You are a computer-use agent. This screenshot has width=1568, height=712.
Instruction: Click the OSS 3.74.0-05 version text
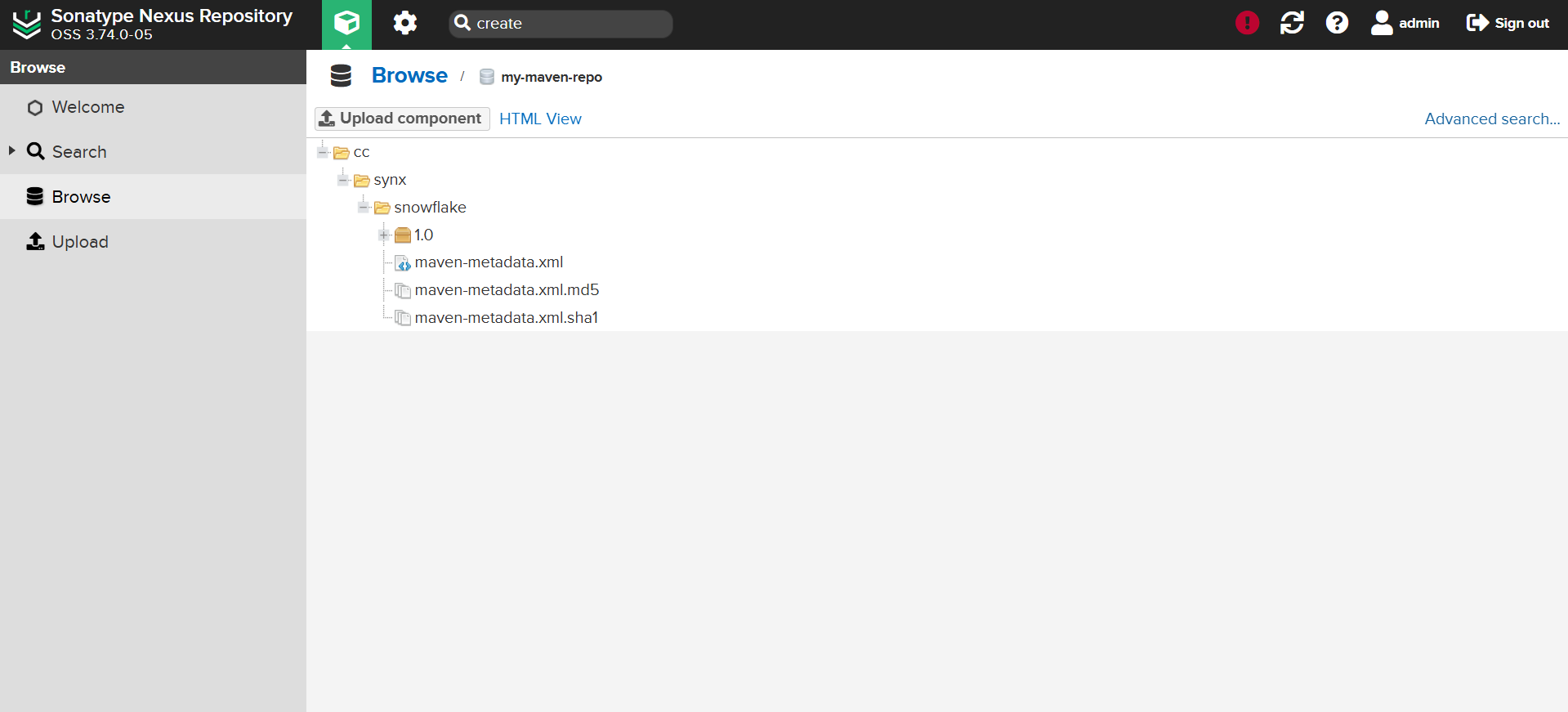101,34
